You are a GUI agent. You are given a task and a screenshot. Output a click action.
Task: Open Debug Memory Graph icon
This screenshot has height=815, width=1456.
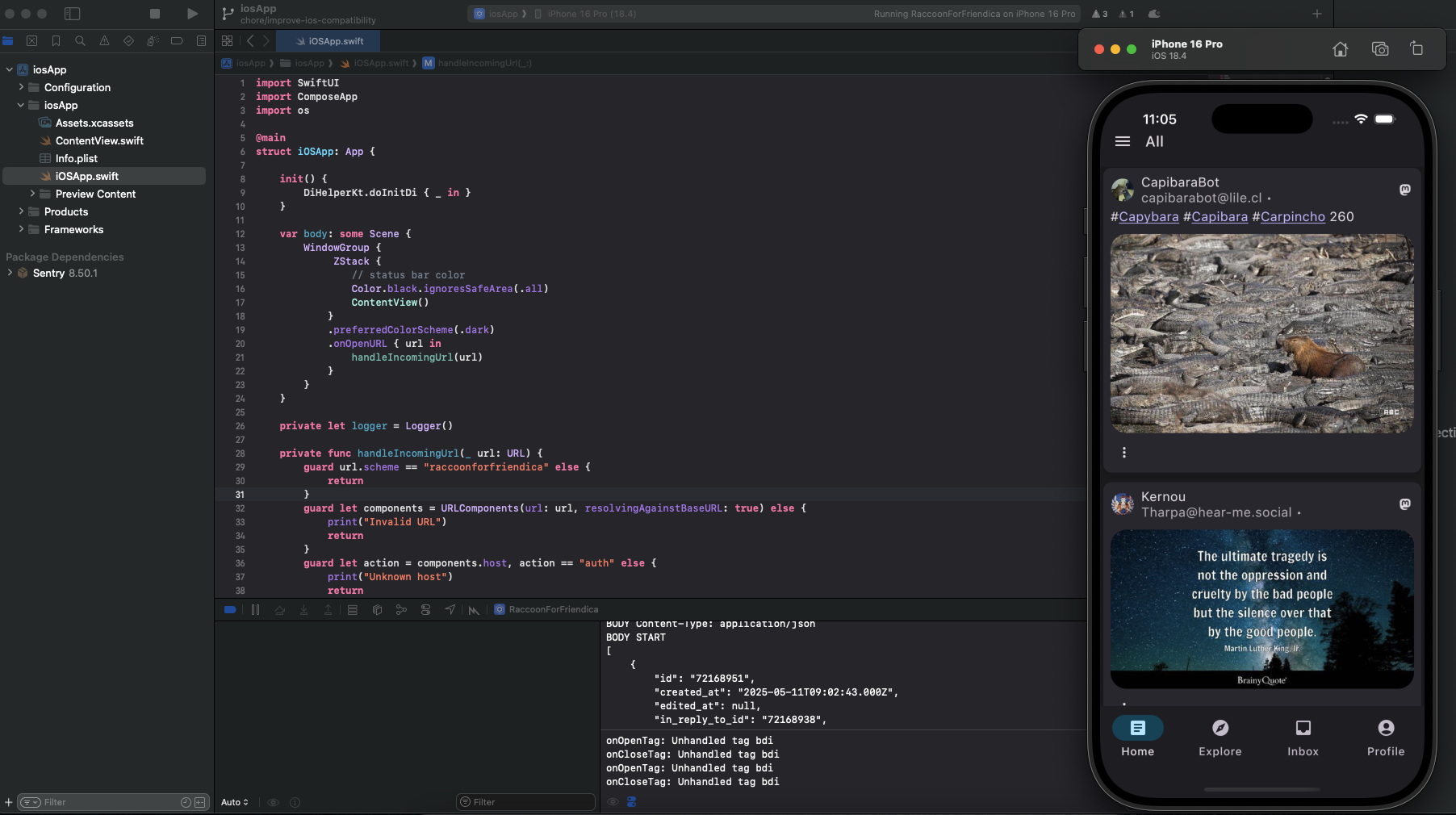pos(401,610)
